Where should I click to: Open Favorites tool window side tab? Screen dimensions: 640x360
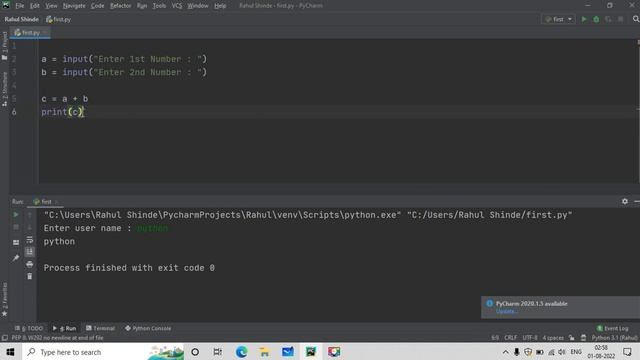coord(4,299)
